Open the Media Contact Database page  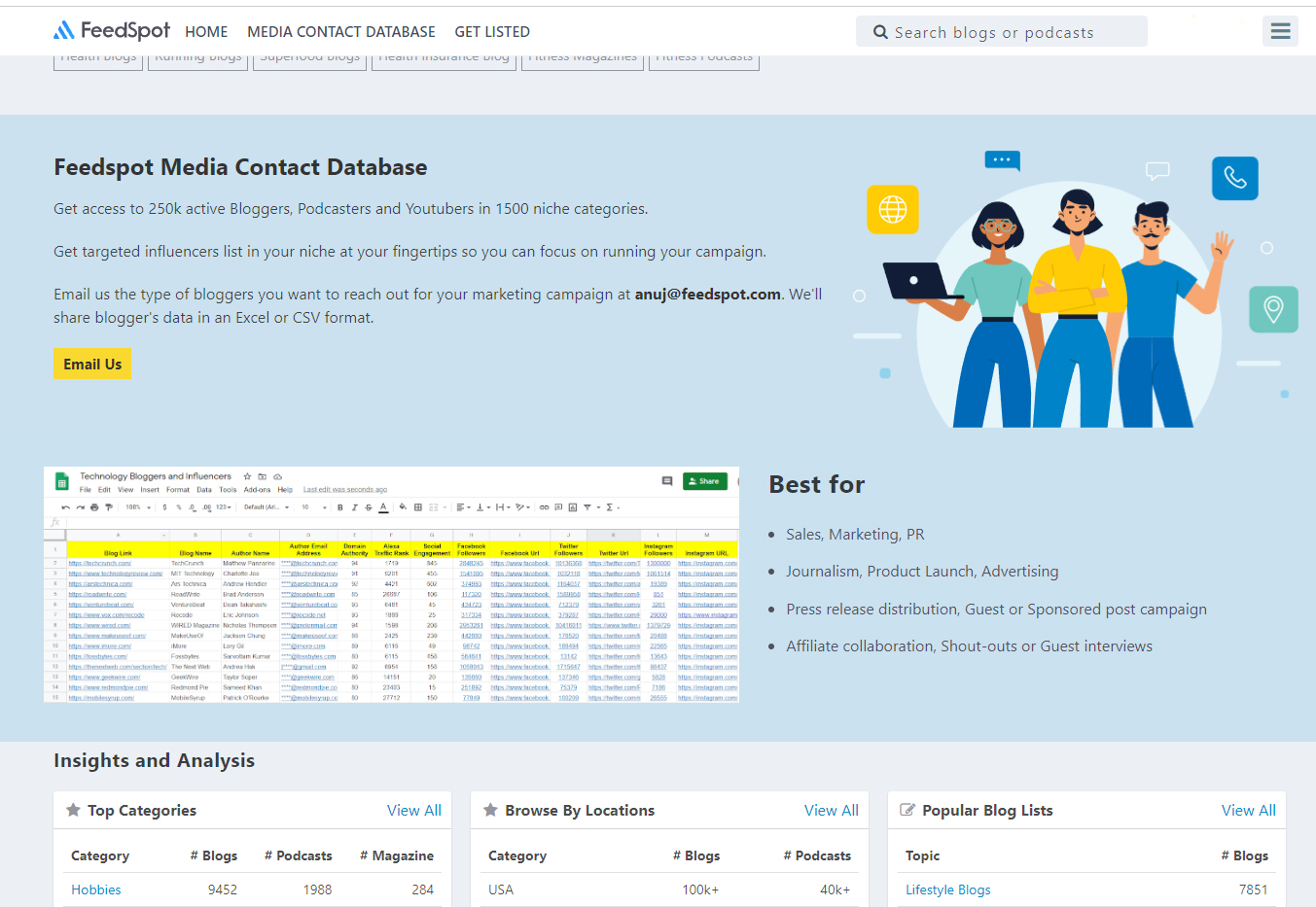[340, 32]
